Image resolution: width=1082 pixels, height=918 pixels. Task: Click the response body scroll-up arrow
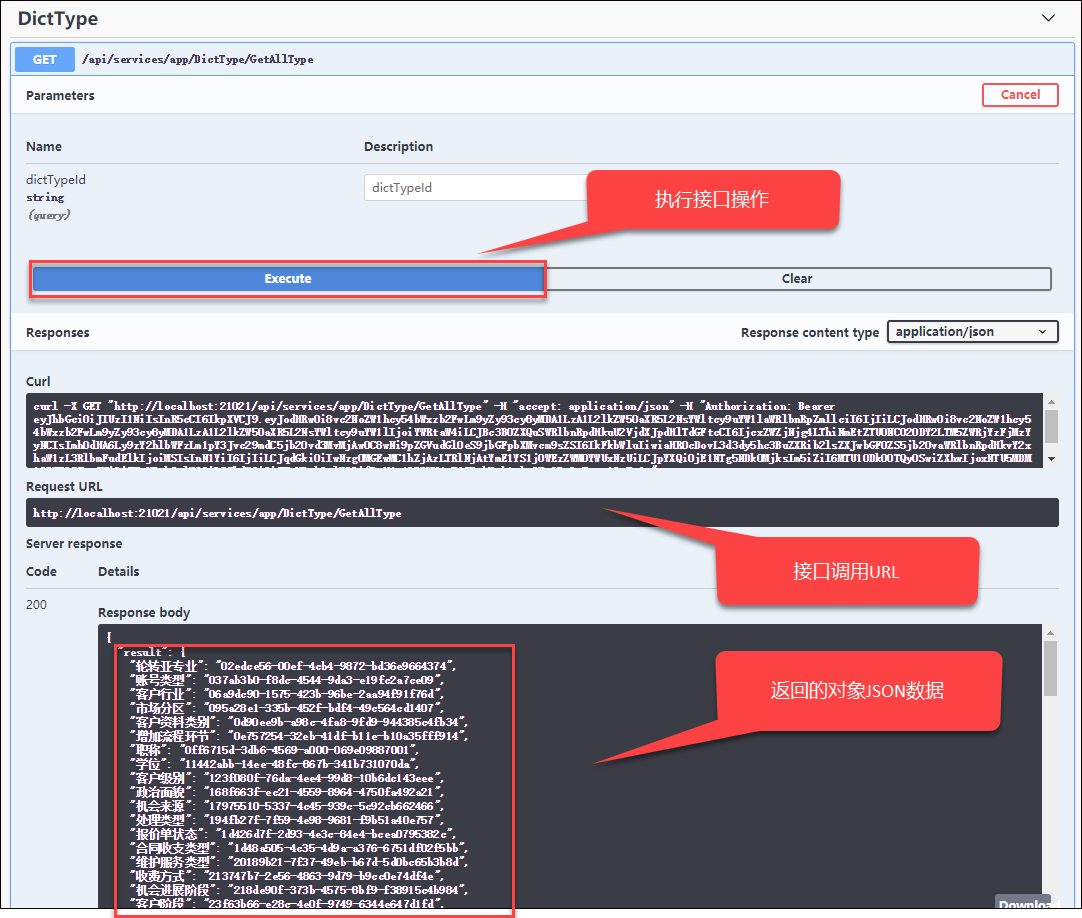pos(1051,634)
